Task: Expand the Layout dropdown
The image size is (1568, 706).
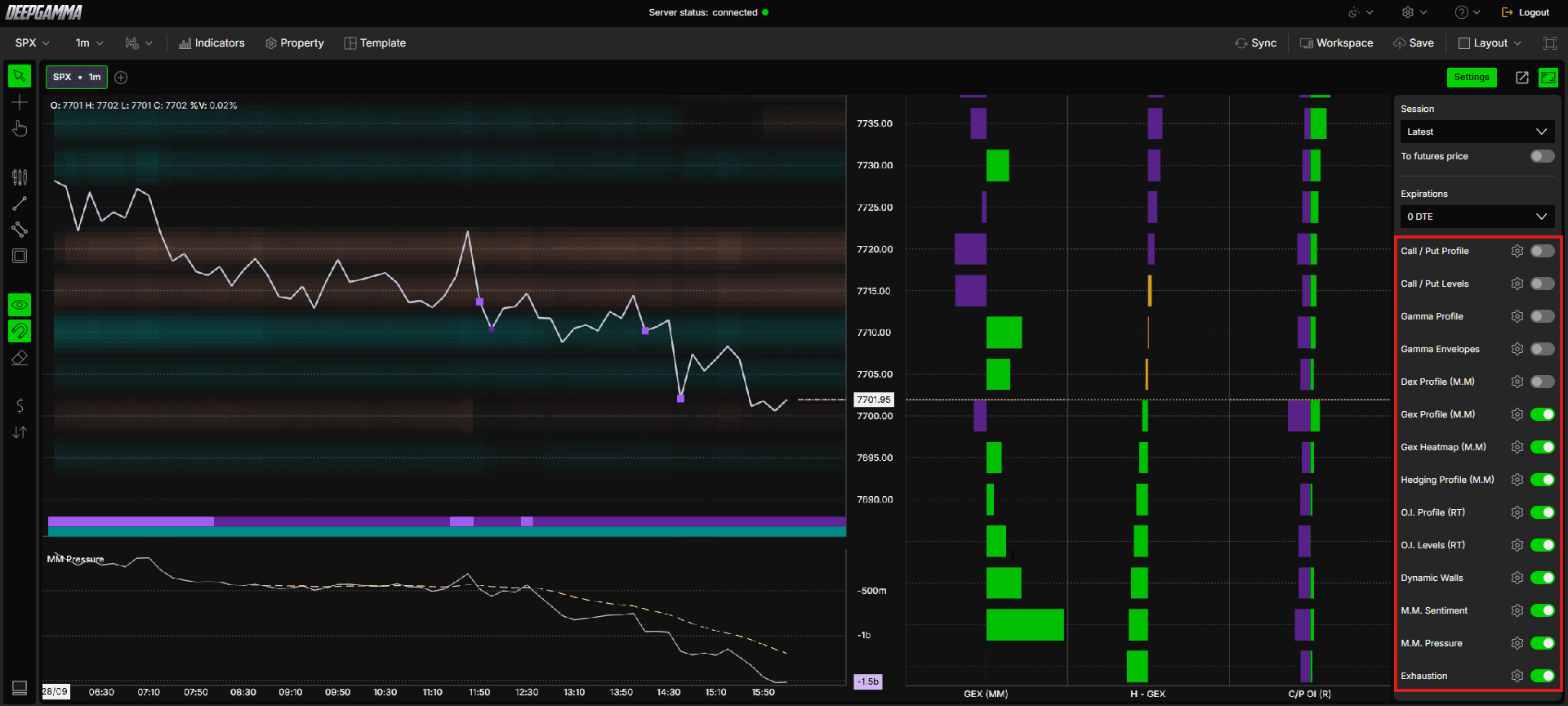Action: point(1490,43)
